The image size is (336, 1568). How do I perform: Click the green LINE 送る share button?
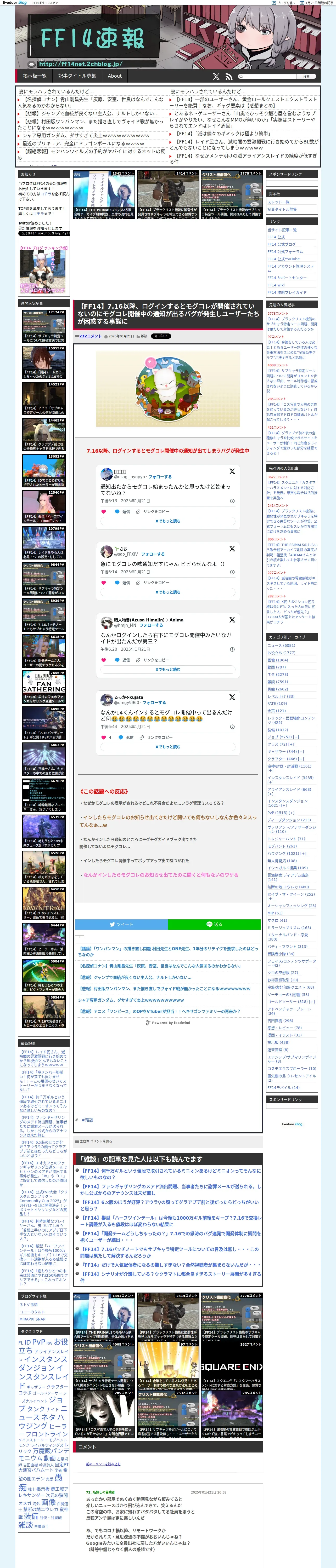pos(214,924)
